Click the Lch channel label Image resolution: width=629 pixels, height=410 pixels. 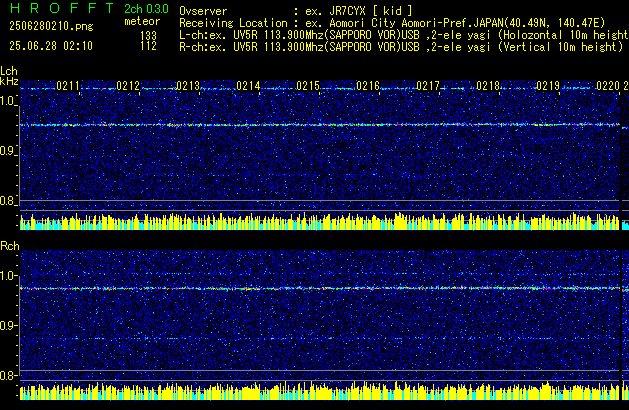point(9,71)
